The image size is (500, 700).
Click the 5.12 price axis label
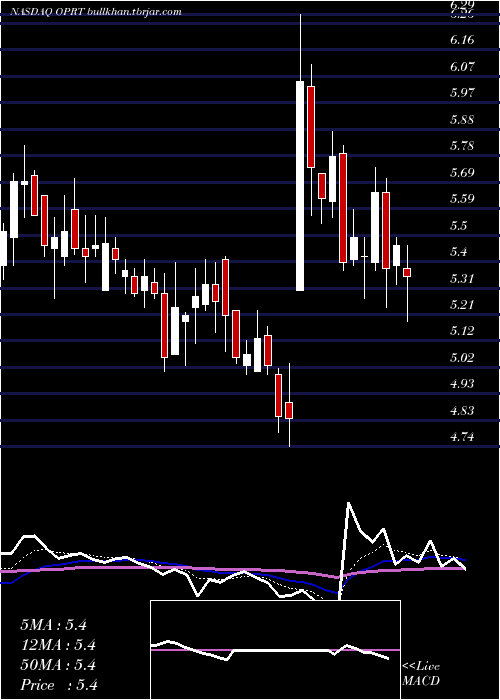pos(462,331)
